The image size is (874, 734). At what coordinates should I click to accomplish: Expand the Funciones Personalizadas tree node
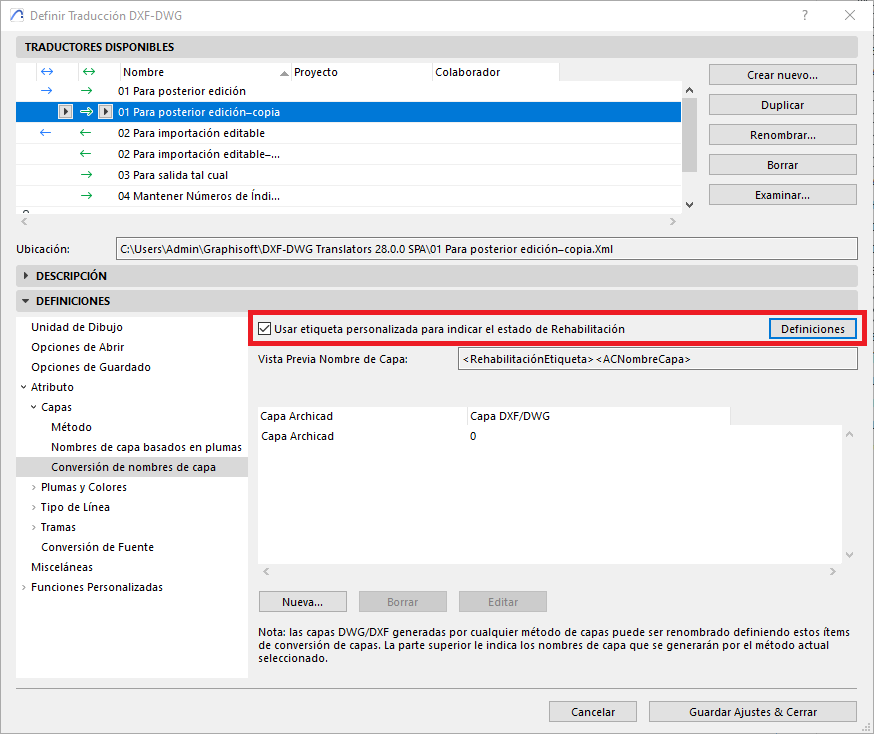[x=24, y=587]
